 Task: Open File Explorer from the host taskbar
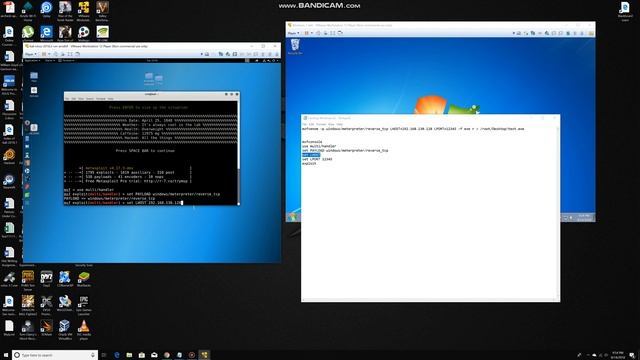129,355
